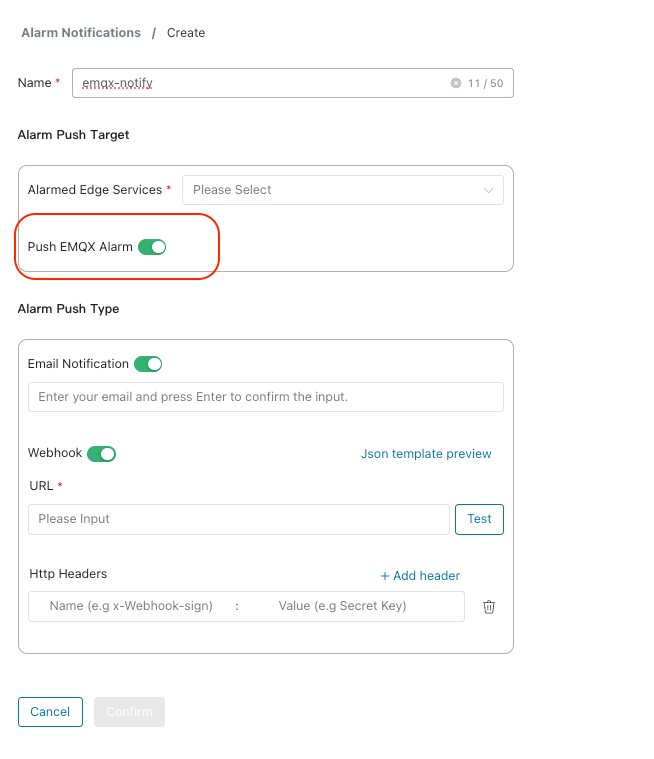Image resolution: width=654 pixels, height=759 pixels.
Task: Go to Alarm Notifications breadcrumb
Action: click(81, 33)
